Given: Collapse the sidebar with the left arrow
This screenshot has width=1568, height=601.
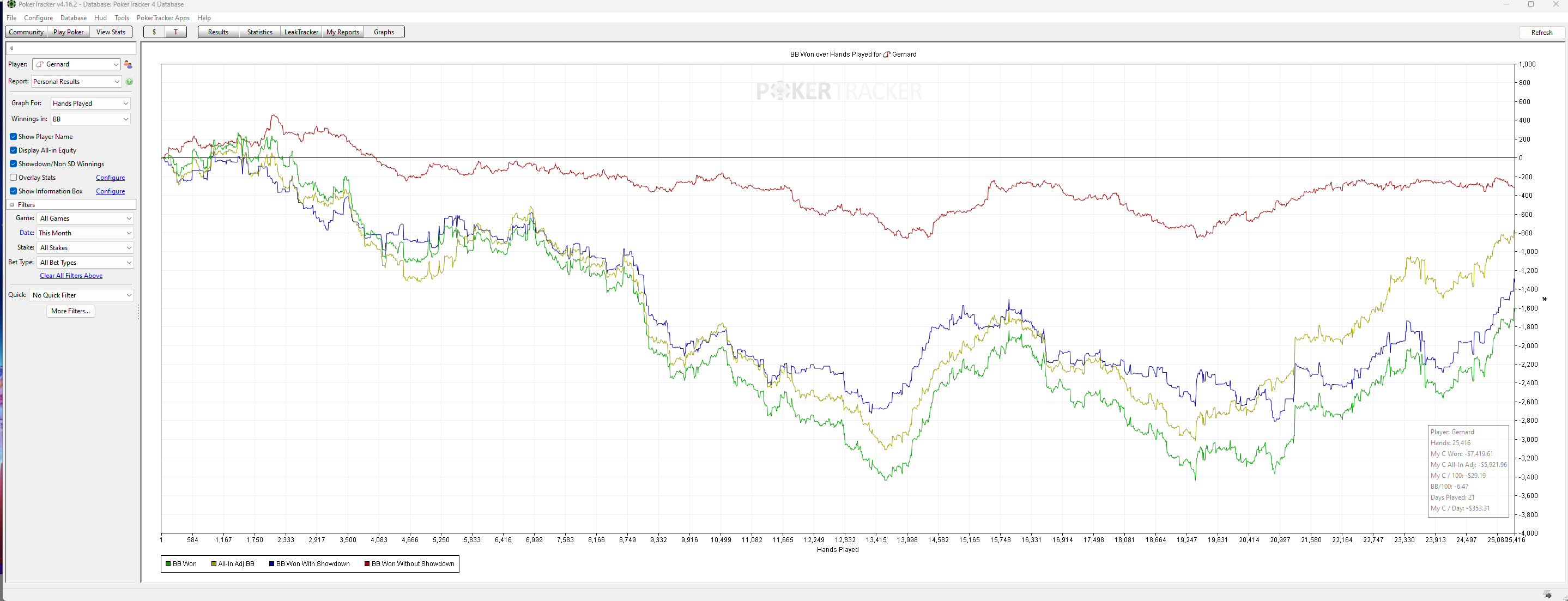Looking at the screenshot, I should (11, 48).
